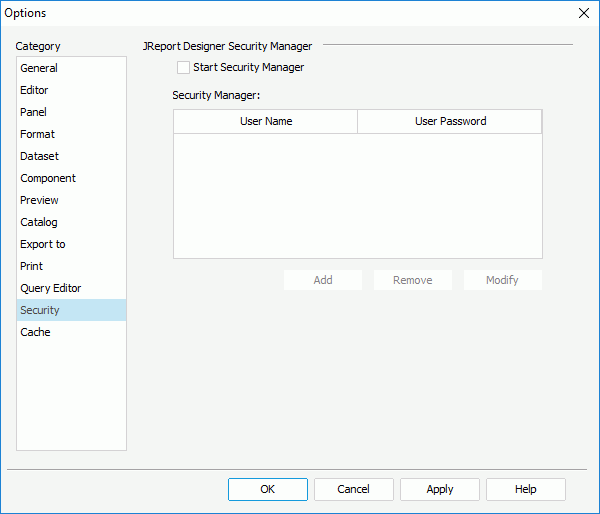
Task: Switch to Panel category
Action: coord(71,112)
